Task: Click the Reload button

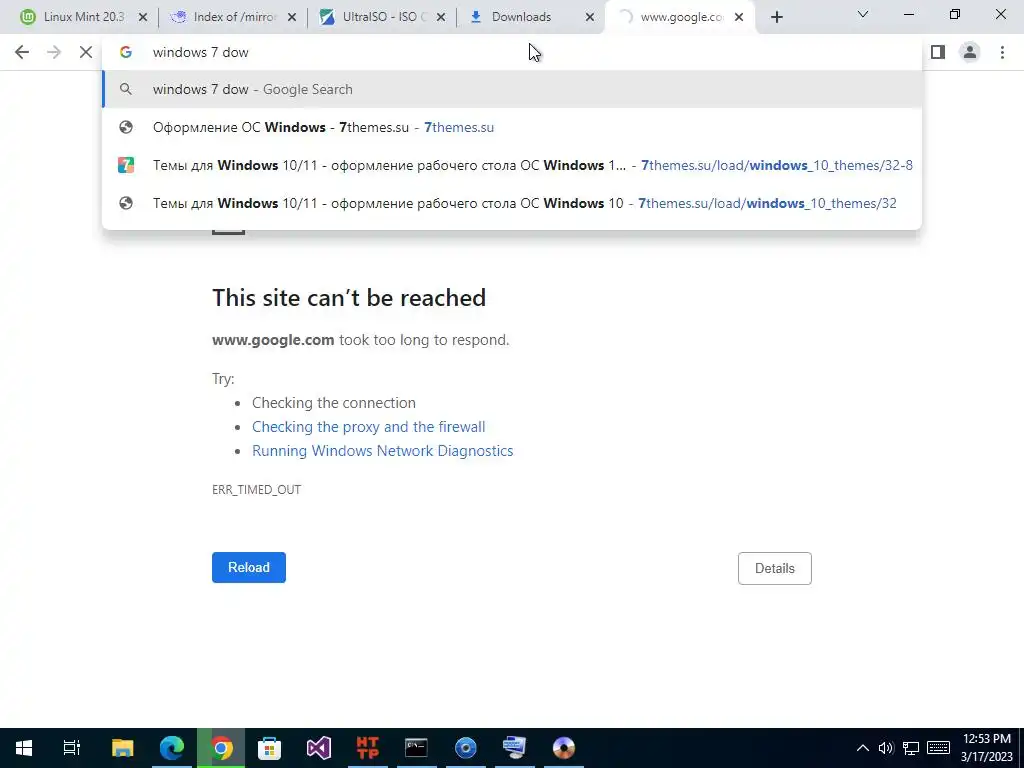Action: 249,568
